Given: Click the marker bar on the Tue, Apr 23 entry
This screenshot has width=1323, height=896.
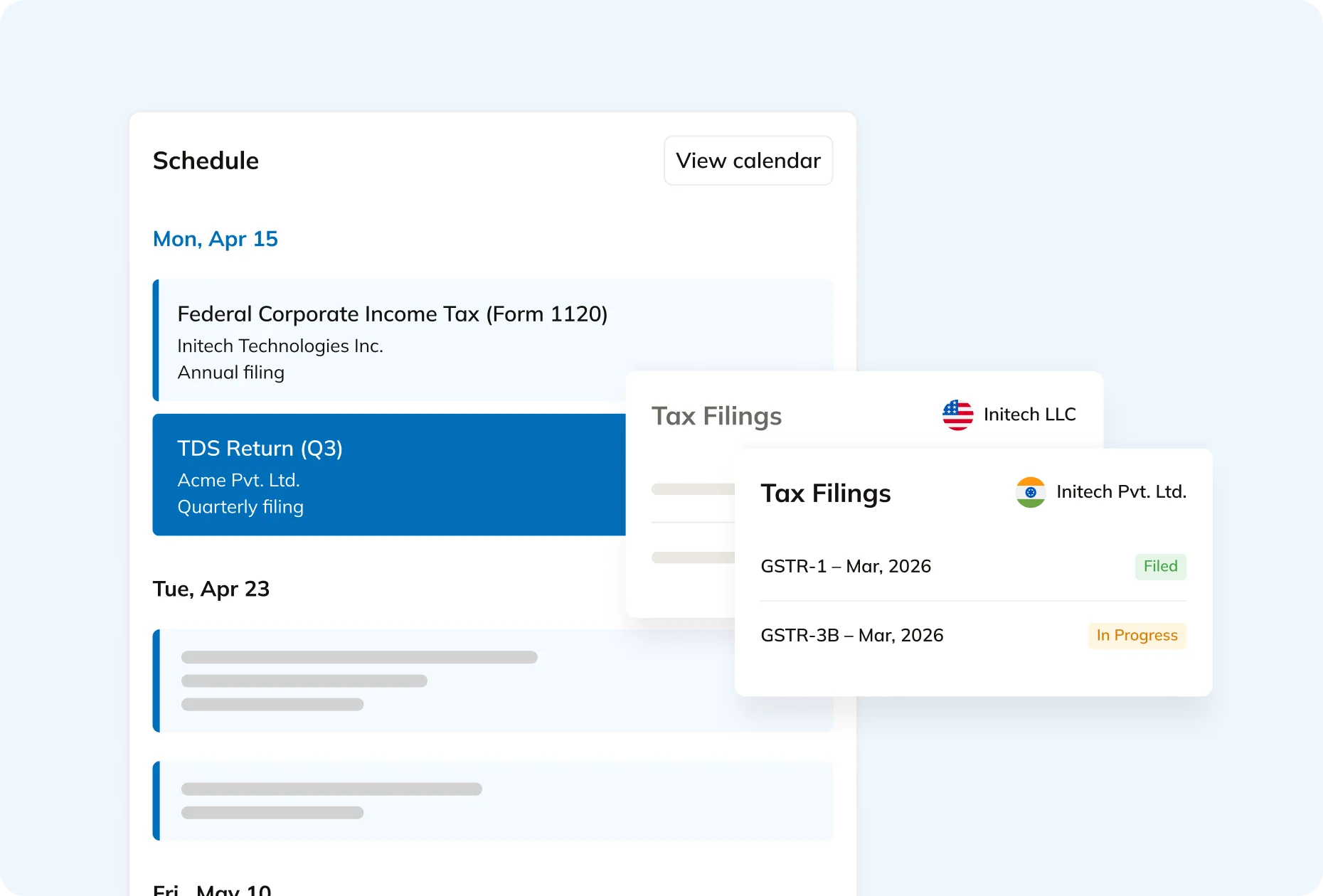Looking at the screenshot, I should tap(156, 681).
